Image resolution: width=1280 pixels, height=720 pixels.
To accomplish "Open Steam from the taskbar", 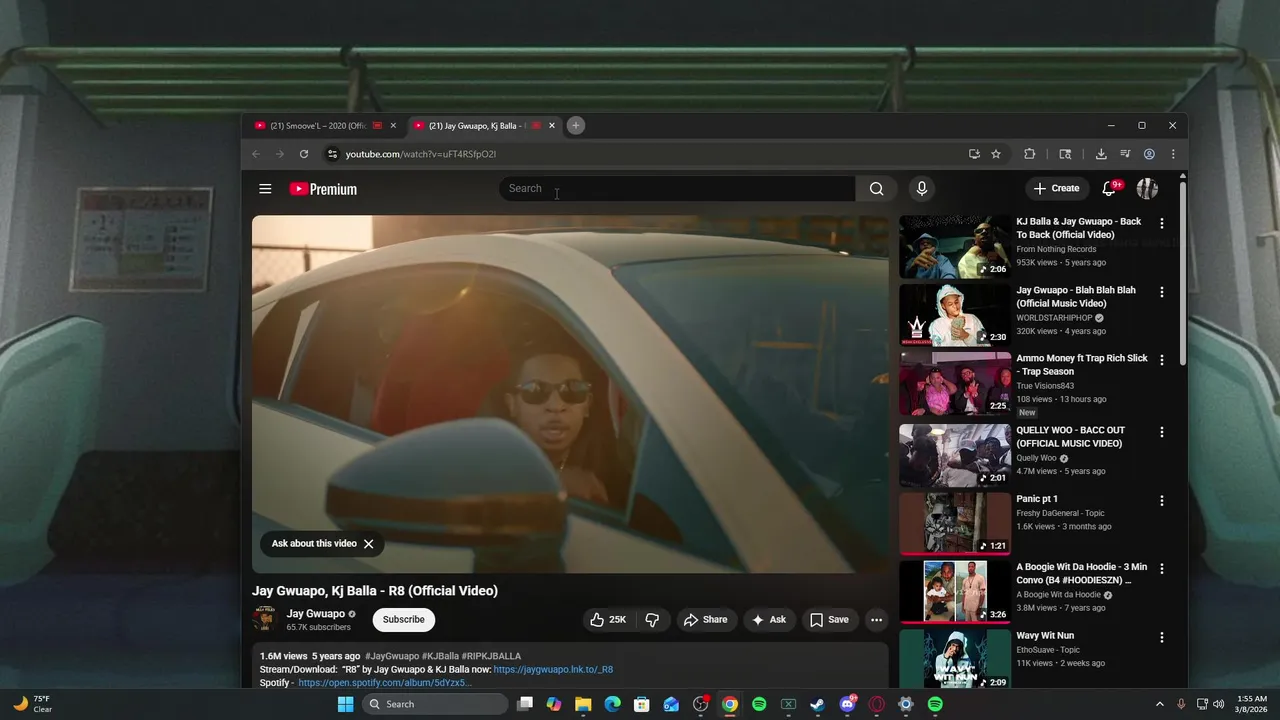I will (817, 704).
